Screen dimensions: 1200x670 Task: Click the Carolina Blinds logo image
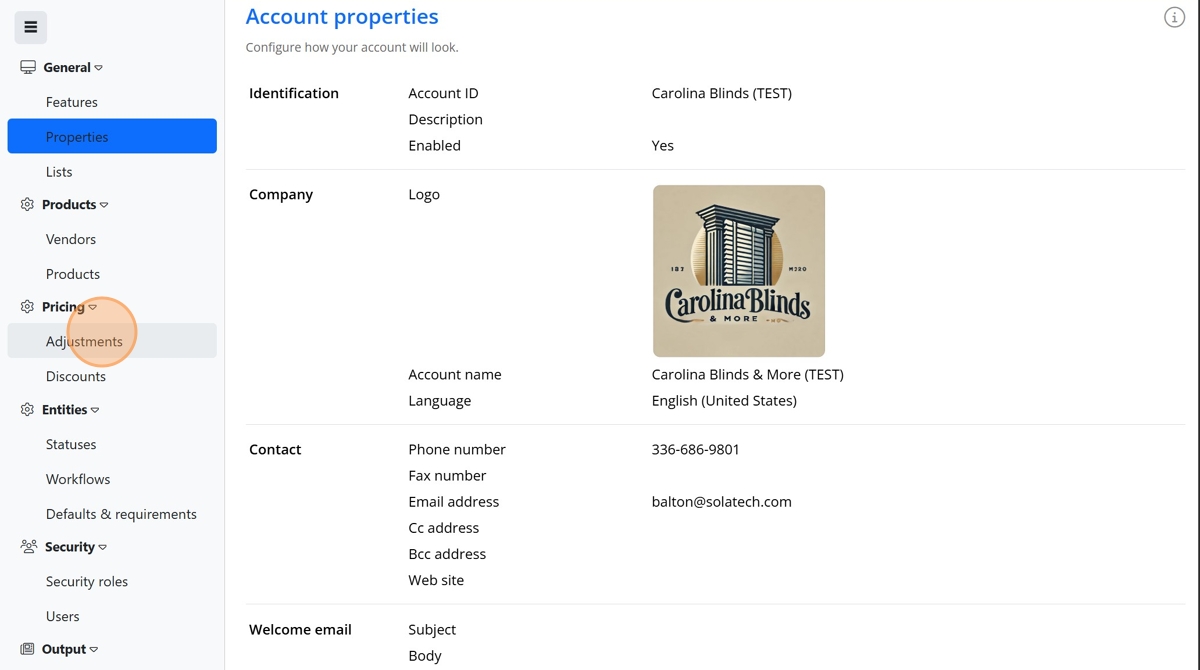point(739,271)
